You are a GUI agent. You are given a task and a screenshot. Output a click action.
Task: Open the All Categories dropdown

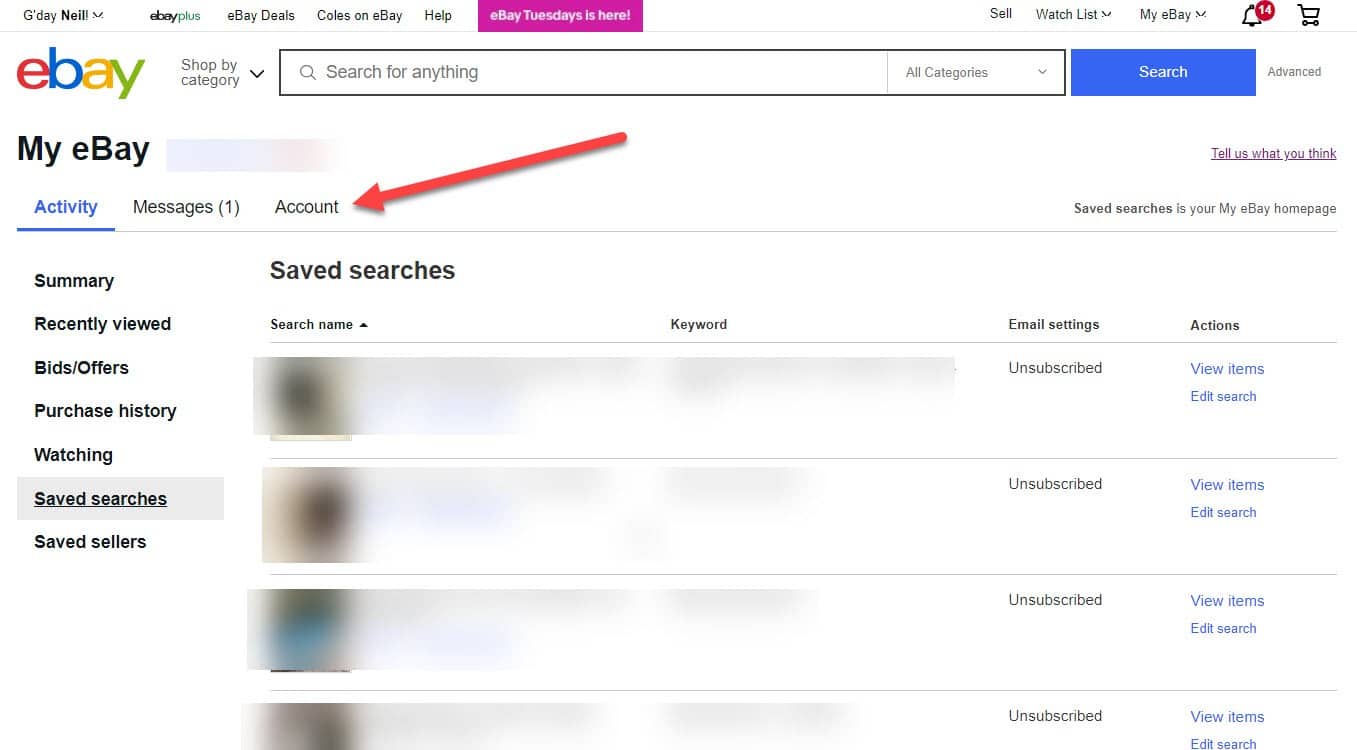click(976, 72)
